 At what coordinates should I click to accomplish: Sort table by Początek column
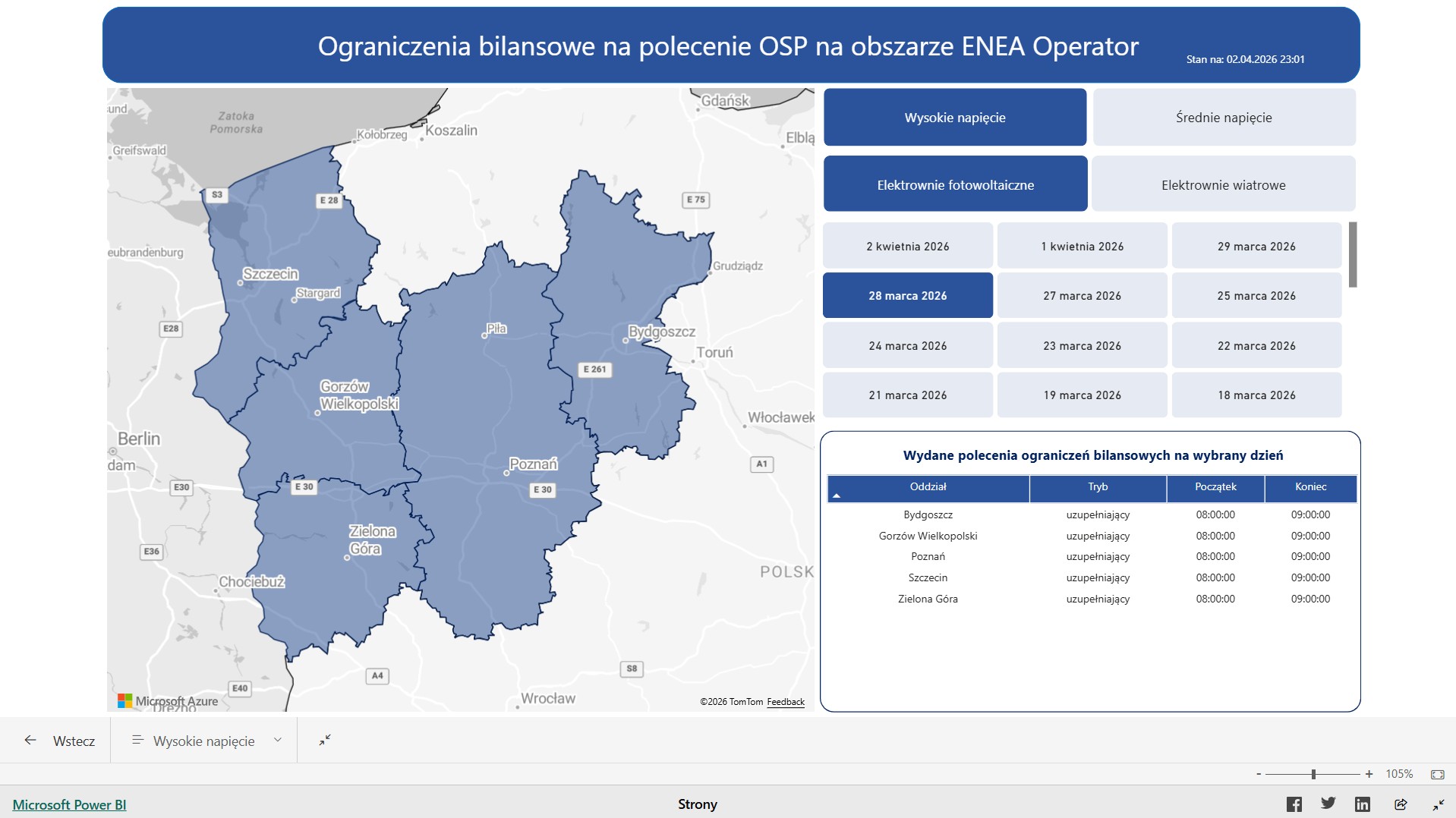point(1215,487)
